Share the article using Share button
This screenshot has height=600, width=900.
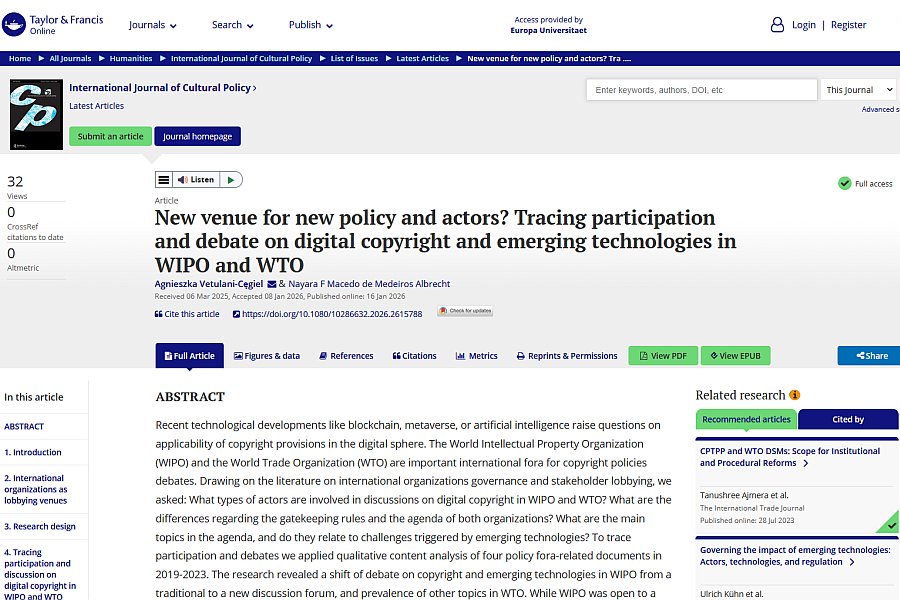tap(869, 356)
